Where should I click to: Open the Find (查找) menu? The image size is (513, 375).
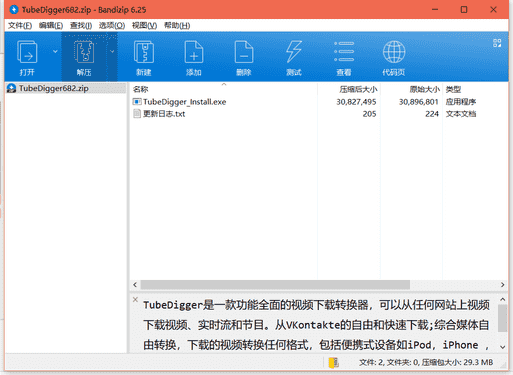coord(81,25)
